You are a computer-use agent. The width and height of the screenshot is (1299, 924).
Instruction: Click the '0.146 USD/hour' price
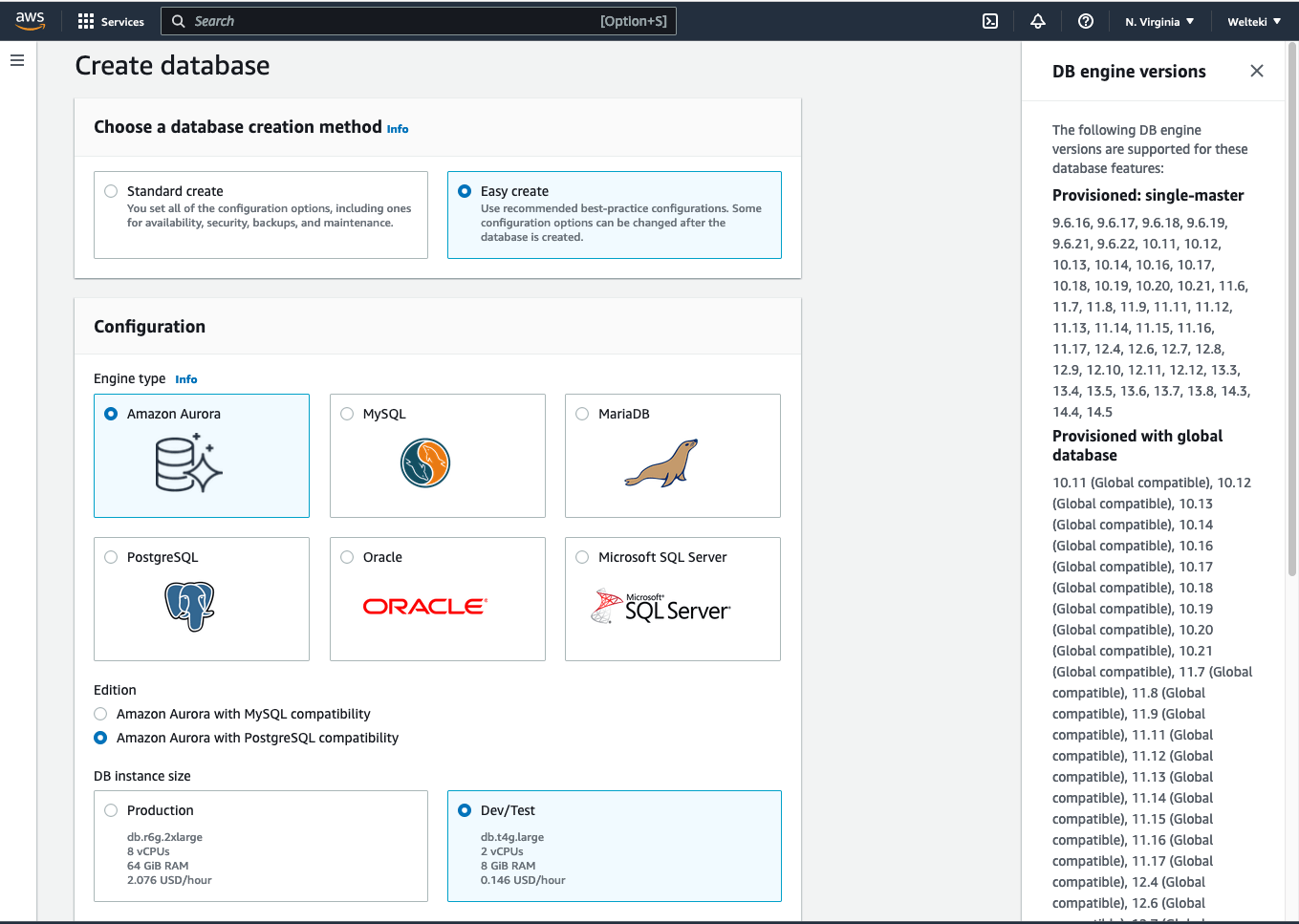coord(523,880)
